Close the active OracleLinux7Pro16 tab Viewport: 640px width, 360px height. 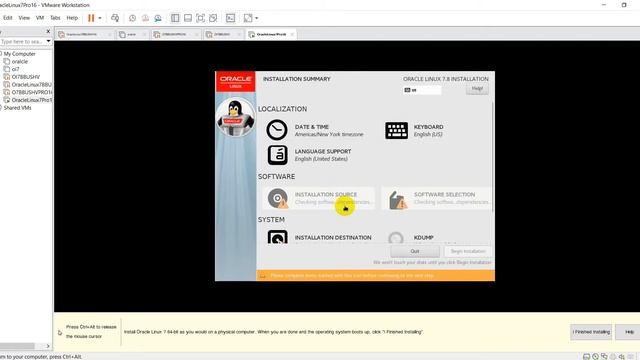click(x=292, y=35)
